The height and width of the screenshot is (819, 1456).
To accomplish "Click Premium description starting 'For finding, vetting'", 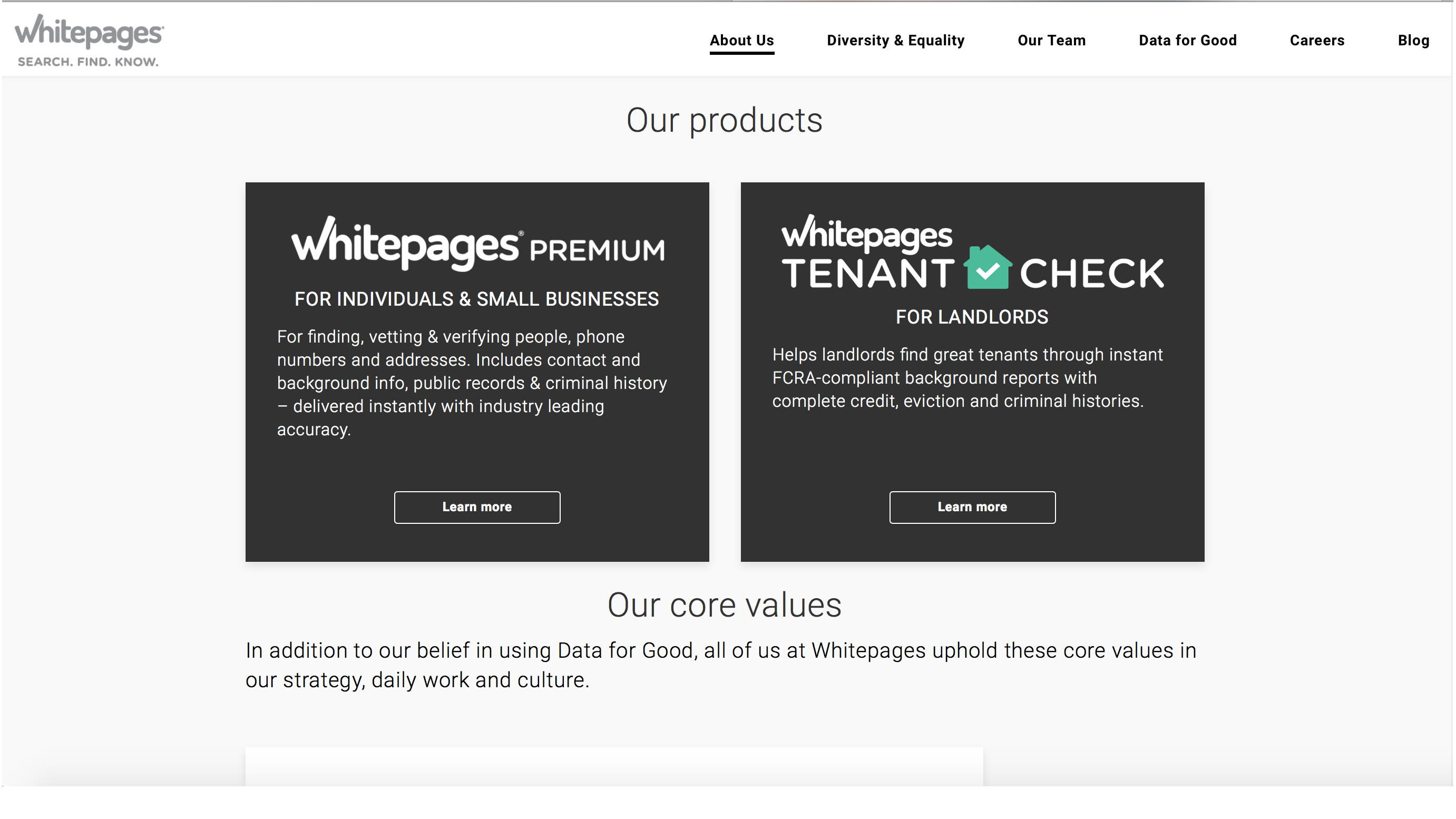I will click(473, 383).
